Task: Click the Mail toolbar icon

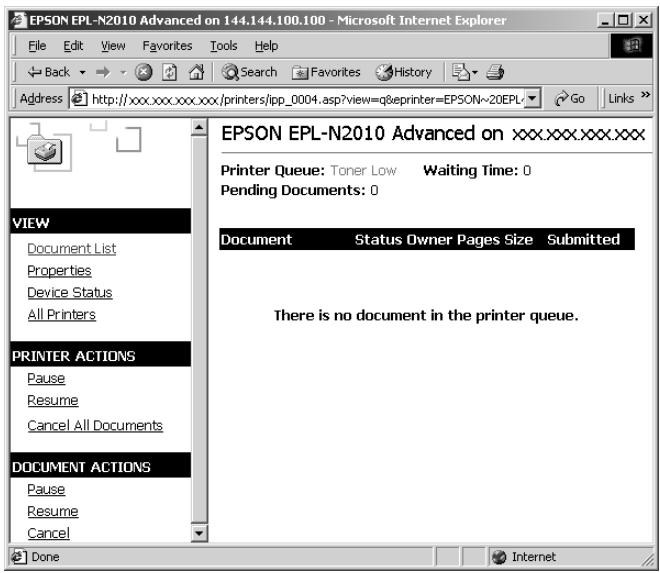Action: tap(460, 72)
